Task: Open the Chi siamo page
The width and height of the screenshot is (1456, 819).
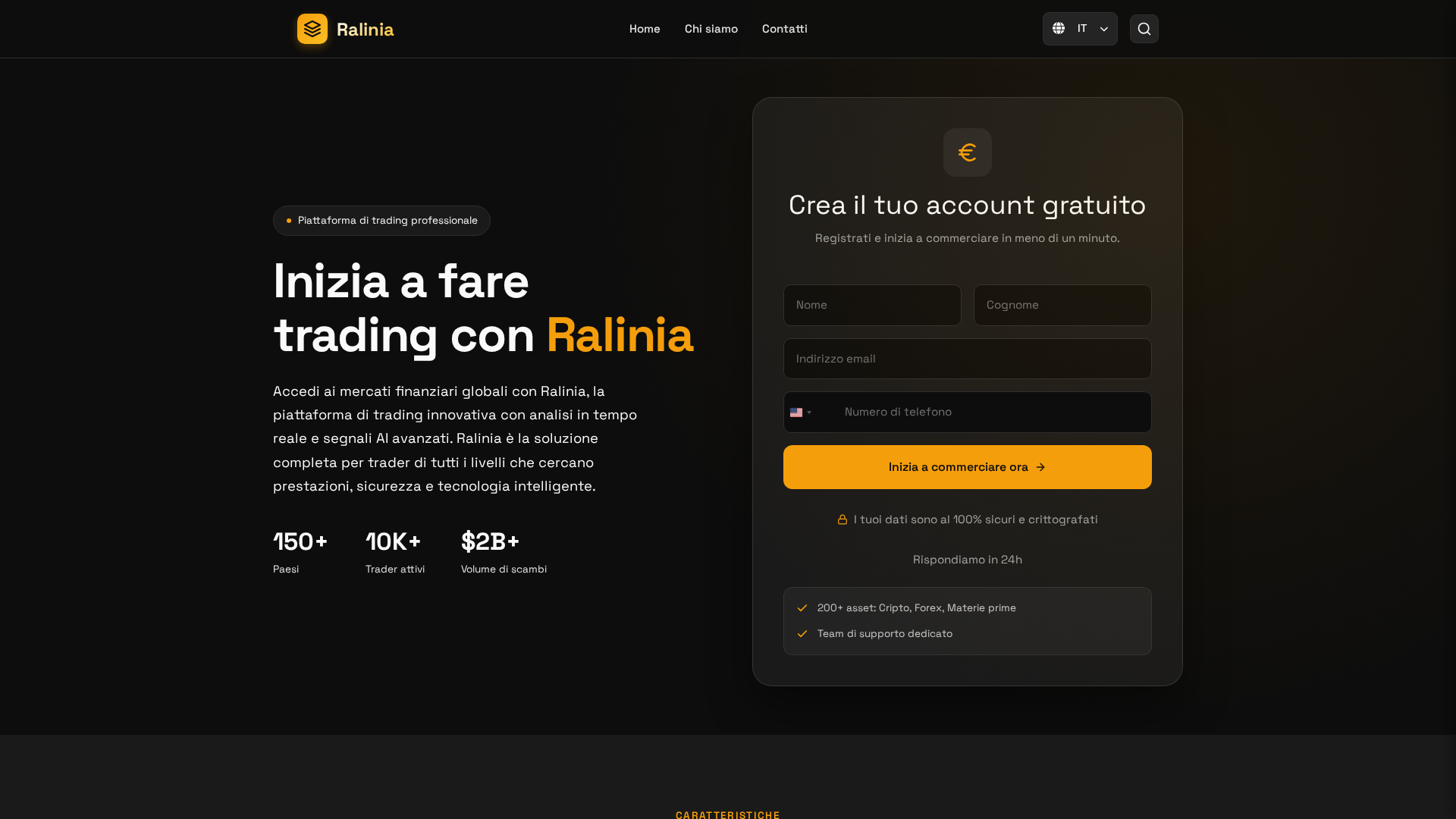Action: pyautogui.click(x=711, y=29)
